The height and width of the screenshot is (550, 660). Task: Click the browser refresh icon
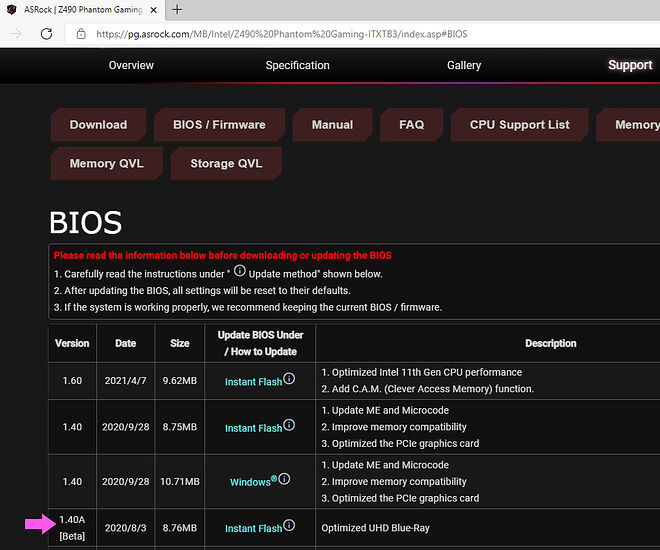(46, 34)
